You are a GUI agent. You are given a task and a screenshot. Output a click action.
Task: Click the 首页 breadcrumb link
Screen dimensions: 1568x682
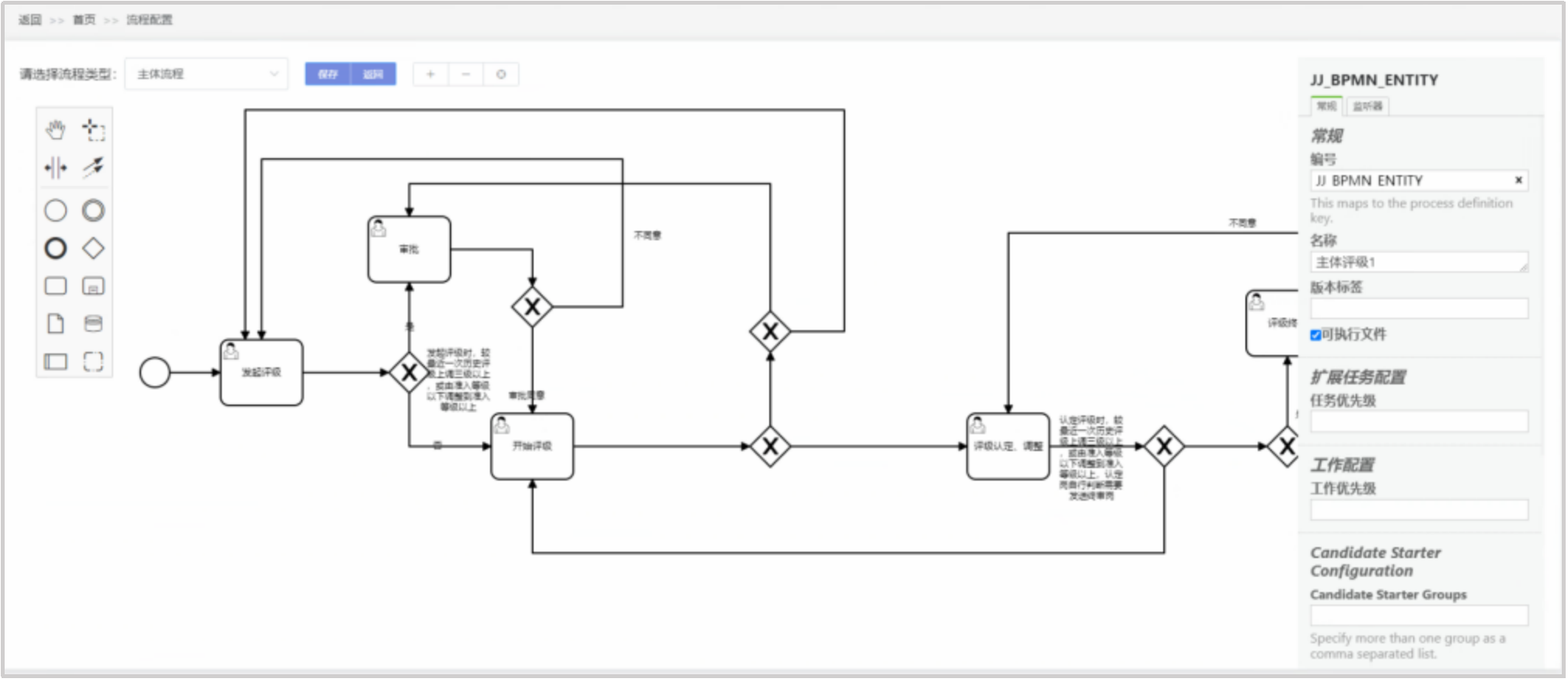coord(84,19)
